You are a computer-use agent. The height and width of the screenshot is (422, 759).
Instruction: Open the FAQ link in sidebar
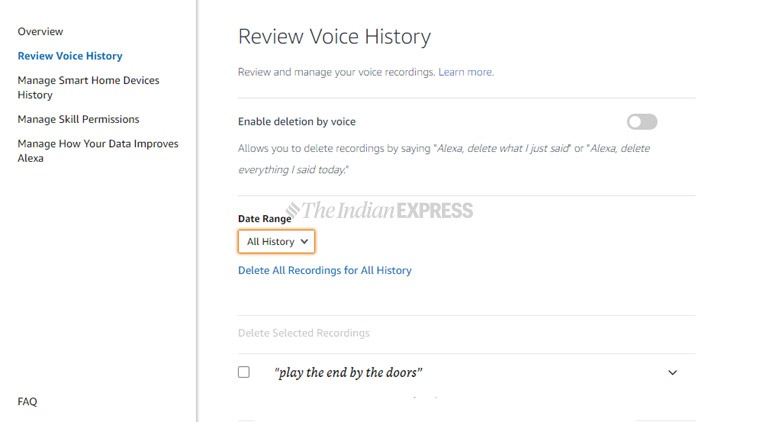tap(27, 401)
